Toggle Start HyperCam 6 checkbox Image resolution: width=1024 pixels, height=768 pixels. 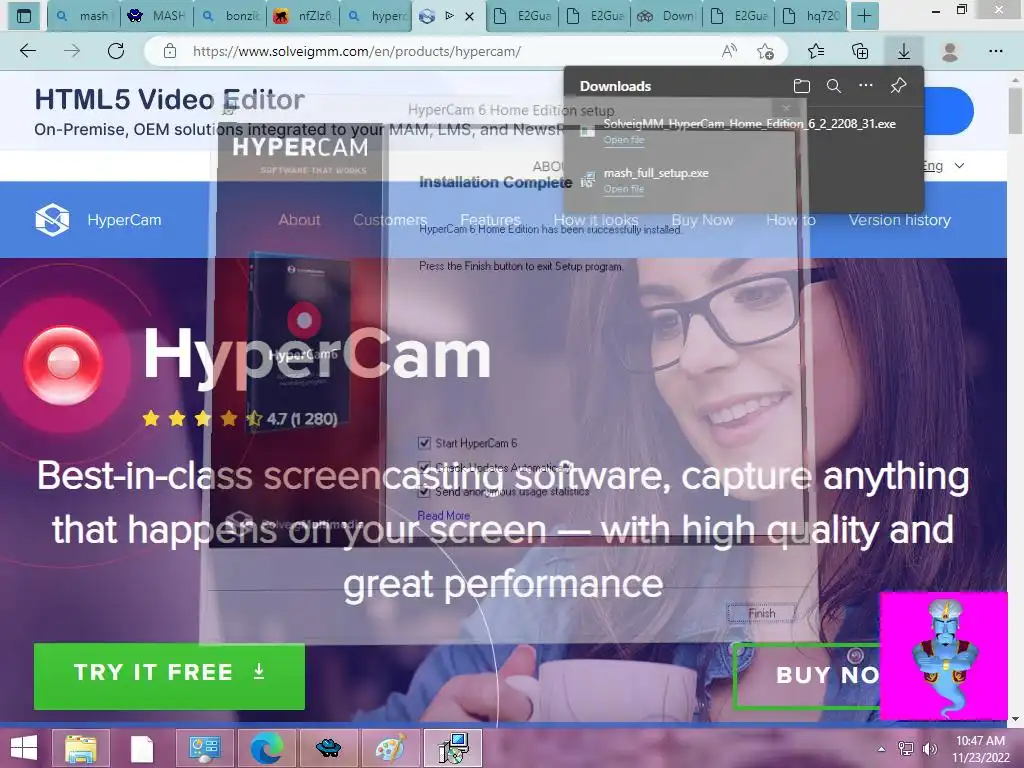pyautogui.click(x=424, y=443)
